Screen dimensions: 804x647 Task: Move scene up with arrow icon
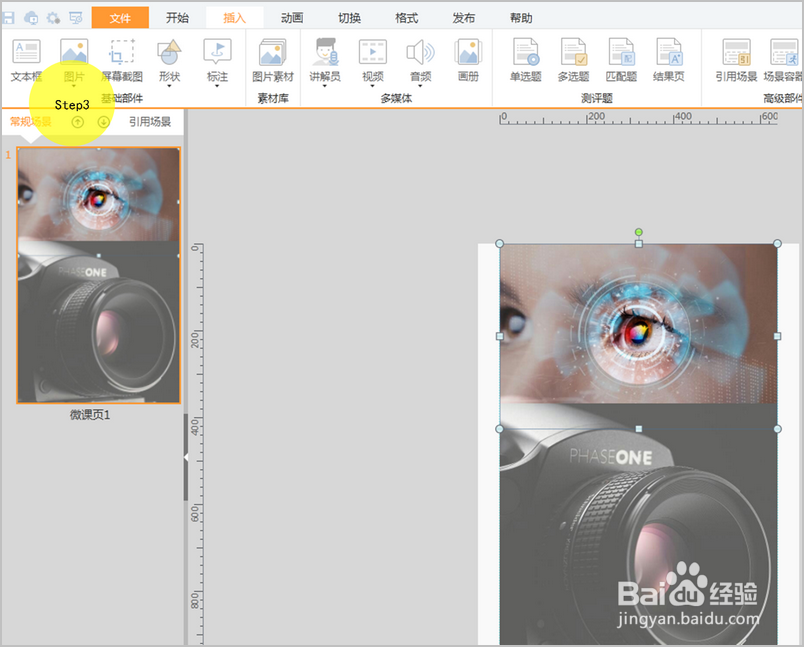[77, 122]
